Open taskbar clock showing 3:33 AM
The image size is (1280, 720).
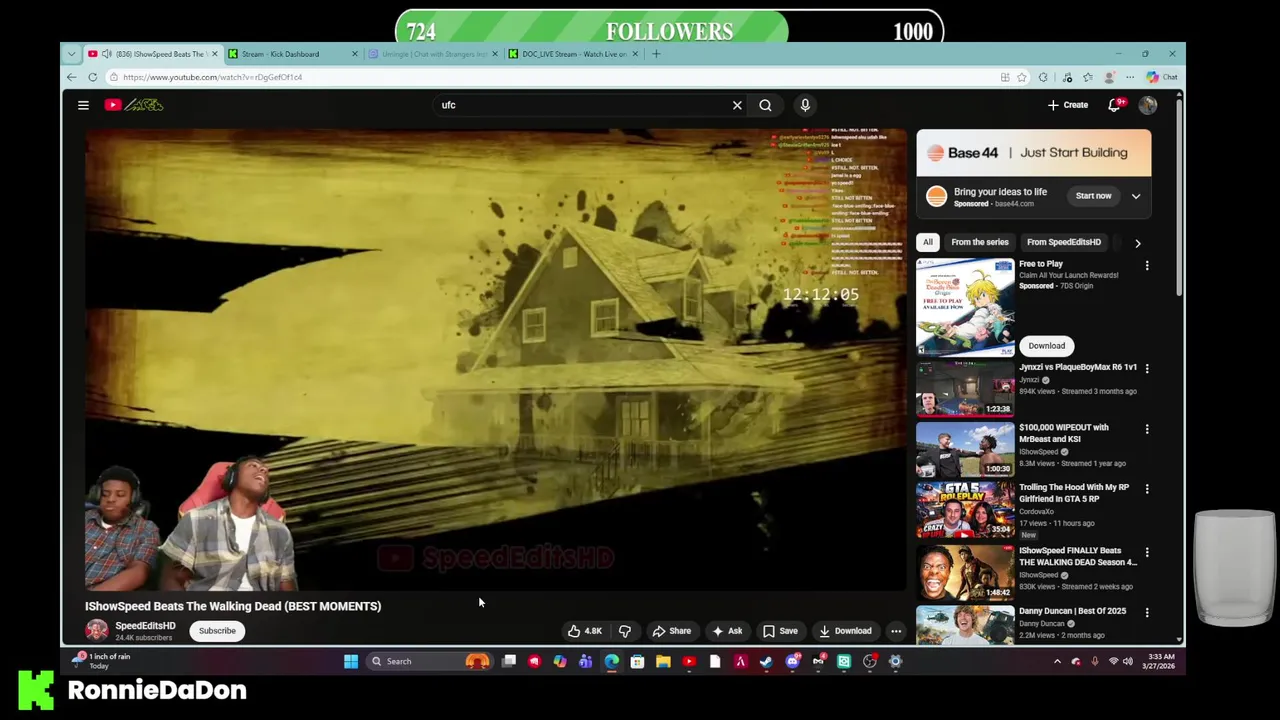[x=1160, y=661]
